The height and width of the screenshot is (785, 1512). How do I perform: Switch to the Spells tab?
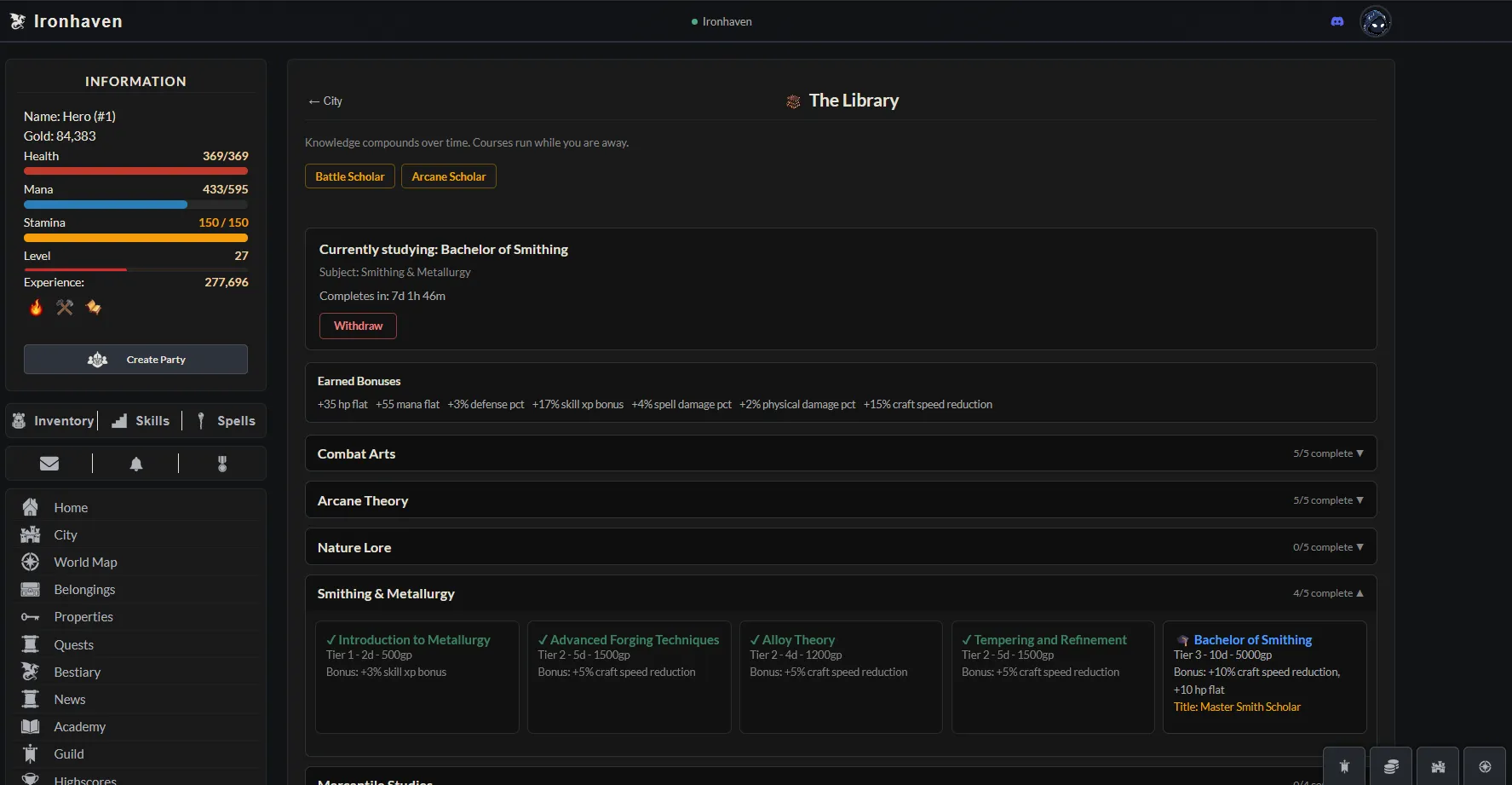tap(225, 421)
